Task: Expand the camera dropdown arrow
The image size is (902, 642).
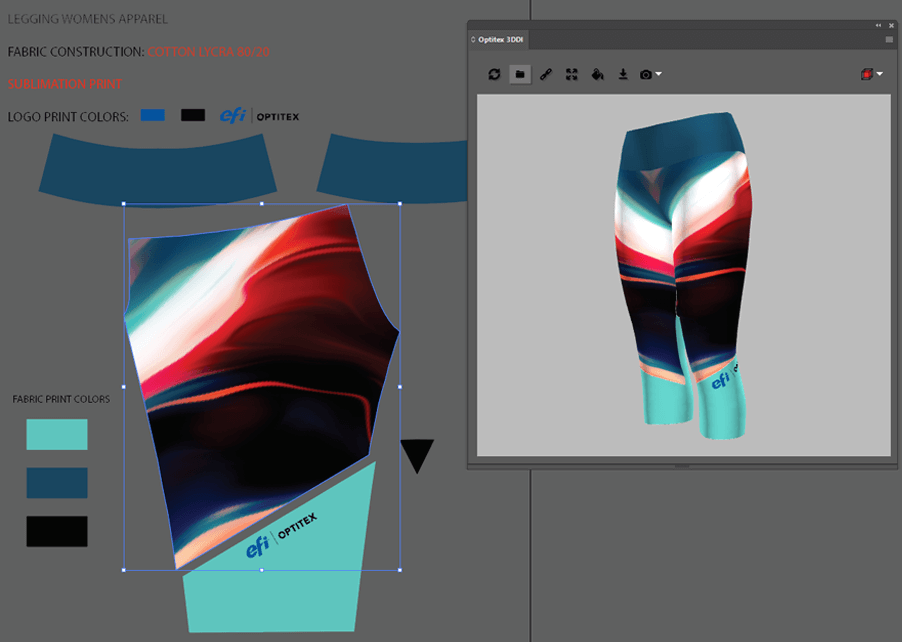Action: click(x=658, y=75)
